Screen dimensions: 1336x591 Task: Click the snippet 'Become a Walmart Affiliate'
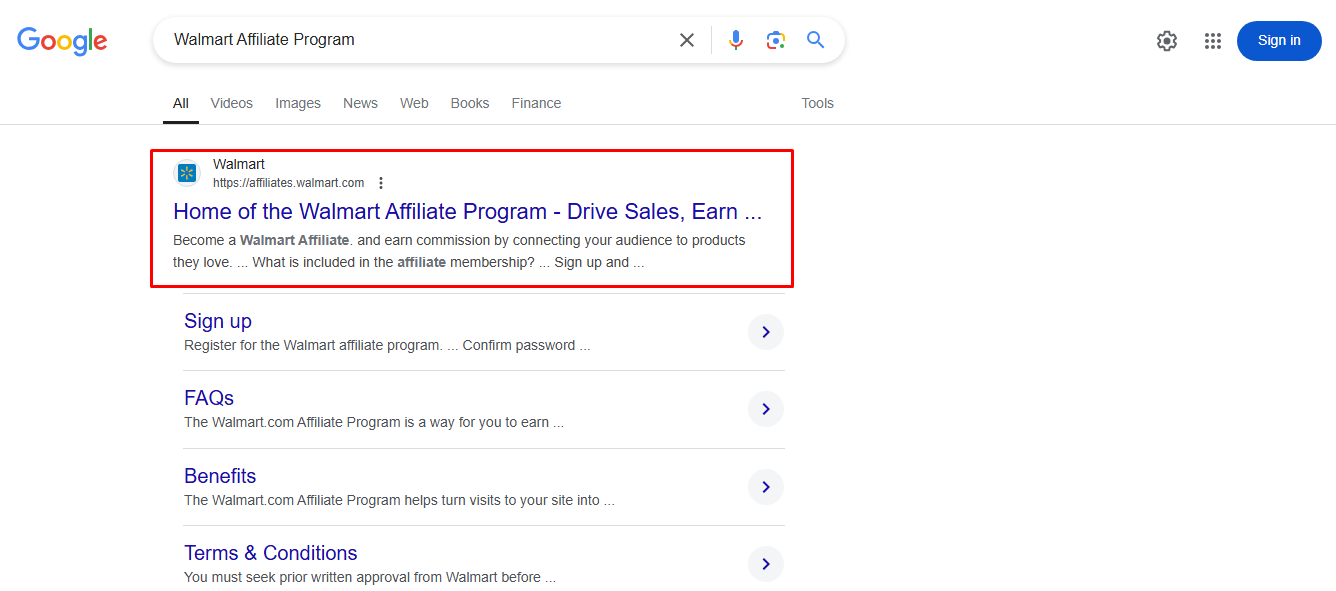point(261,240)
